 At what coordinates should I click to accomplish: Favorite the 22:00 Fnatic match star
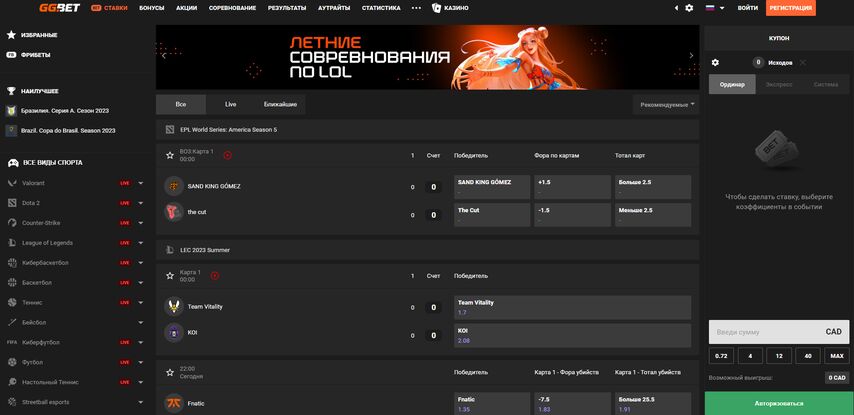170,373
